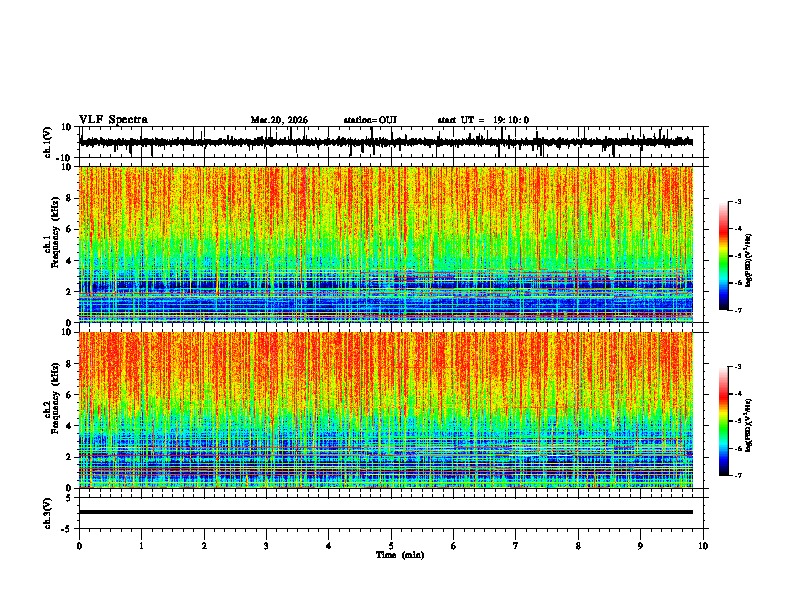The height and width of the screenshot is (612, 792).
Task: Click tick "3" on the time axis
Action: tap(266, 545)
